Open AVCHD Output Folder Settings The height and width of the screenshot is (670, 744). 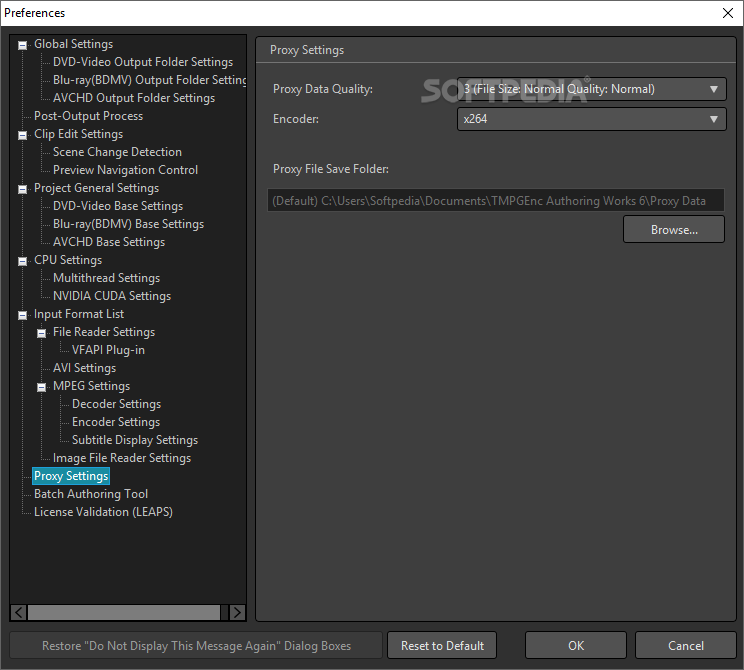[134, 98]
